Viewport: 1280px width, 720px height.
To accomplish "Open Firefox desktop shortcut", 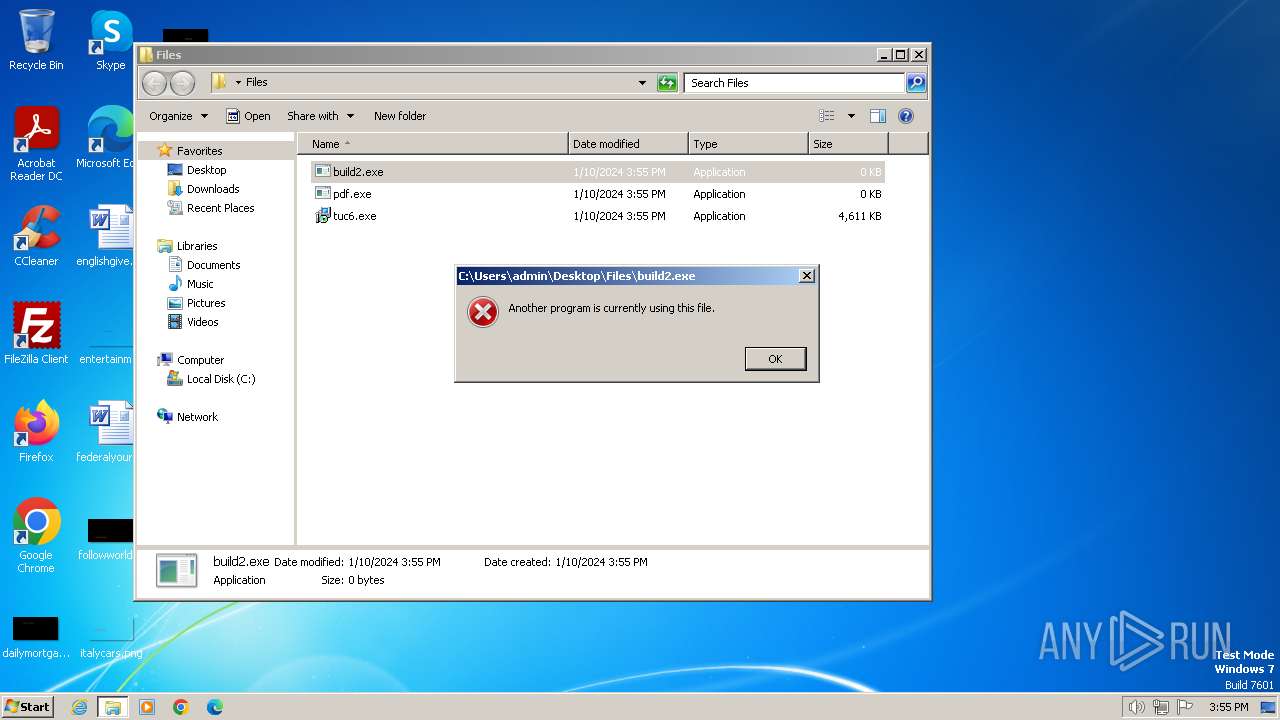I will [x=36, y=431].
